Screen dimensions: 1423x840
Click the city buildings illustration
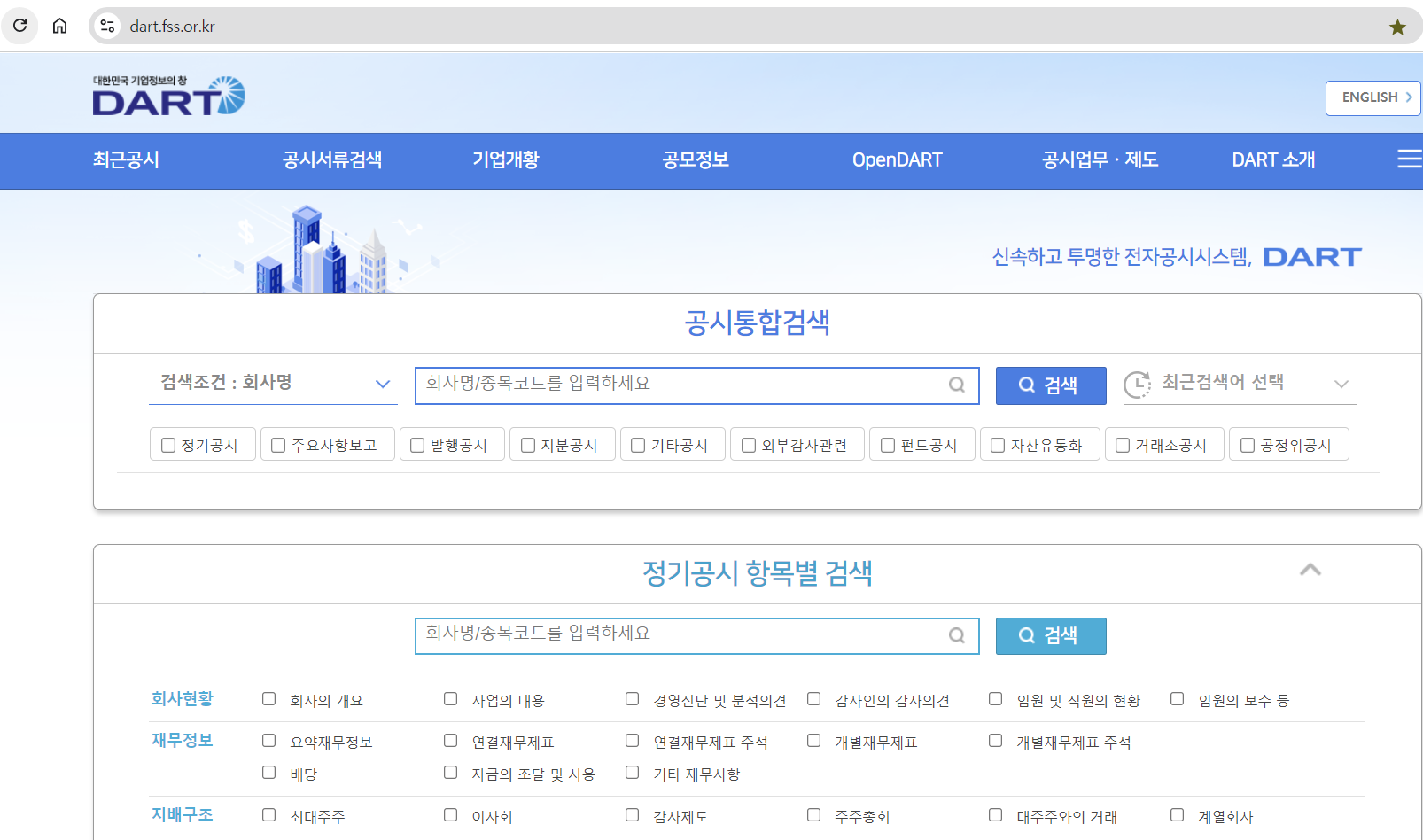pos(323,249)
